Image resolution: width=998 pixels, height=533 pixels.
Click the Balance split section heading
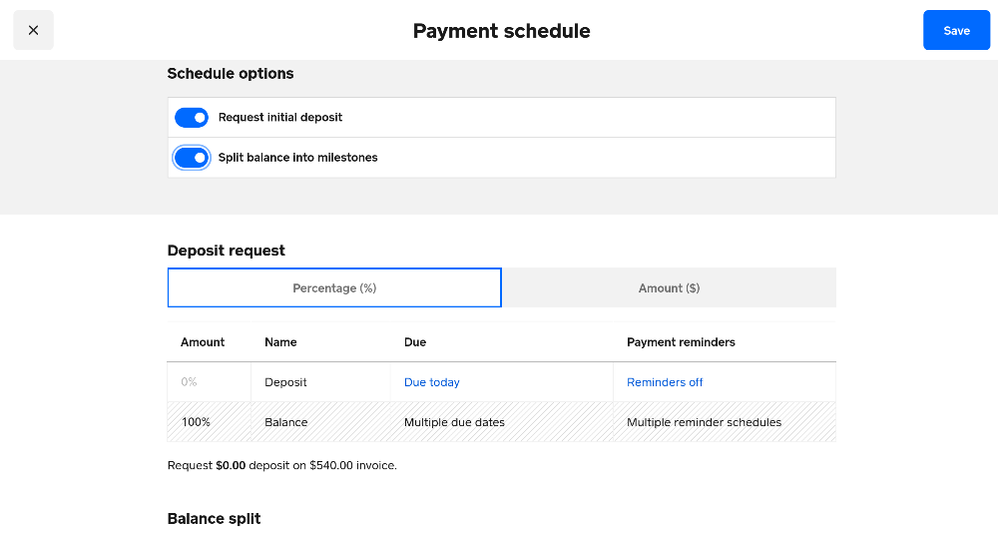214,519
